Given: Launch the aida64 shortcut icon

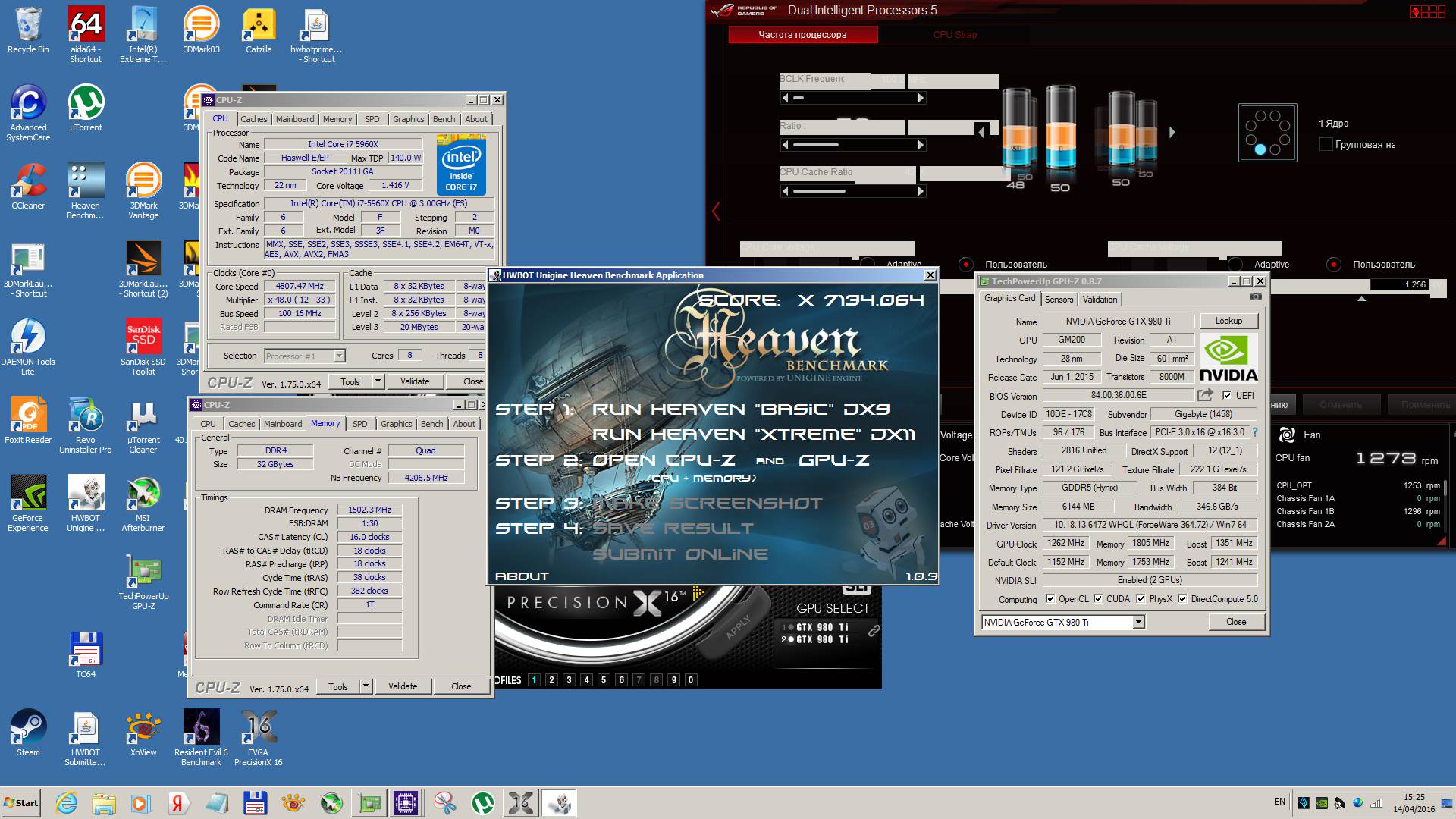Looking at the screenshot, I should [86, 34].
